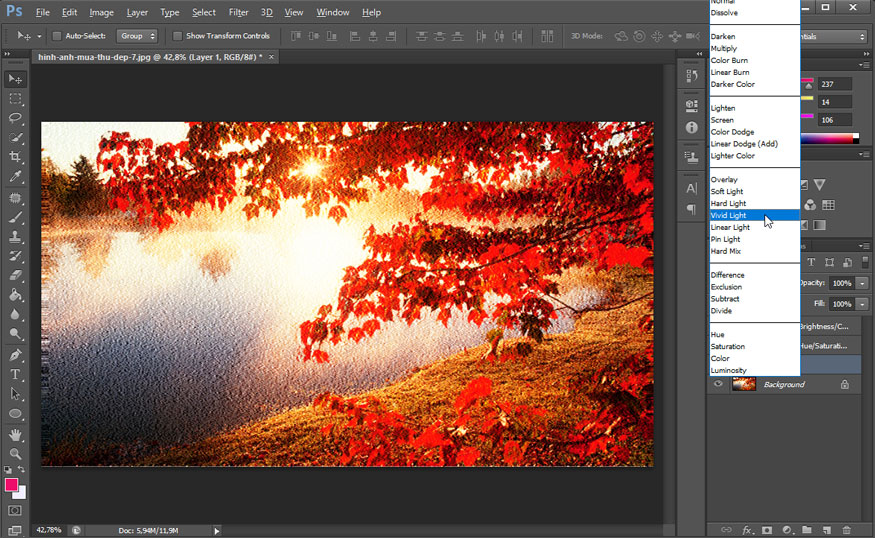The width and height of the screenshot is (875, 538).
Task: Open the status bar info arrow
Action: click(217, 531)
